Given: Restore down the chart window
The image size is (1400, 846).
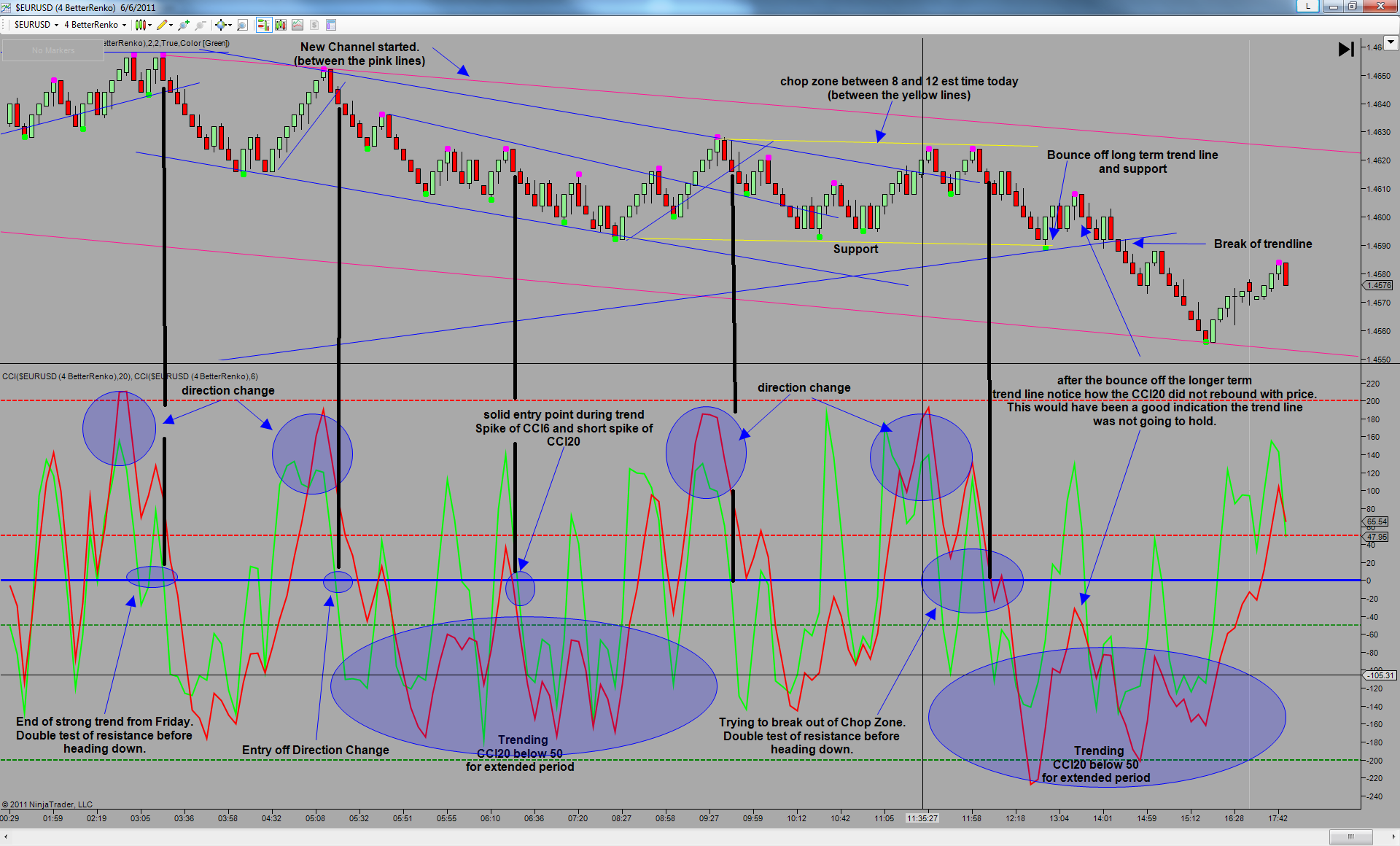Looking at the screenshot, I should tap(1352, 7).
